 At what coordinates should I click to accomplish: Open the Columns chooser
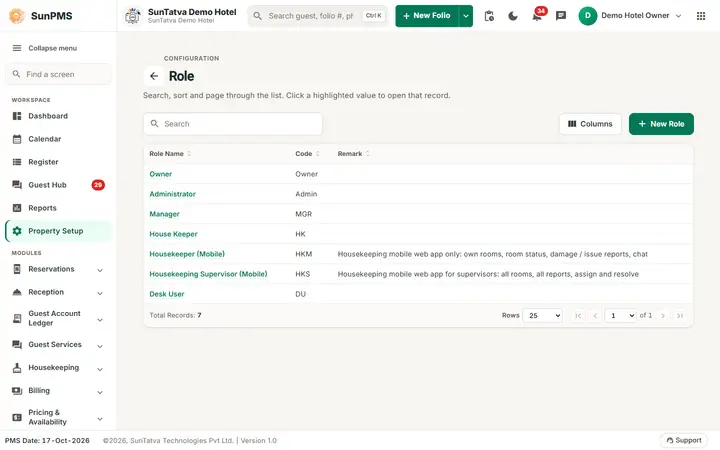tap(590, 124)
